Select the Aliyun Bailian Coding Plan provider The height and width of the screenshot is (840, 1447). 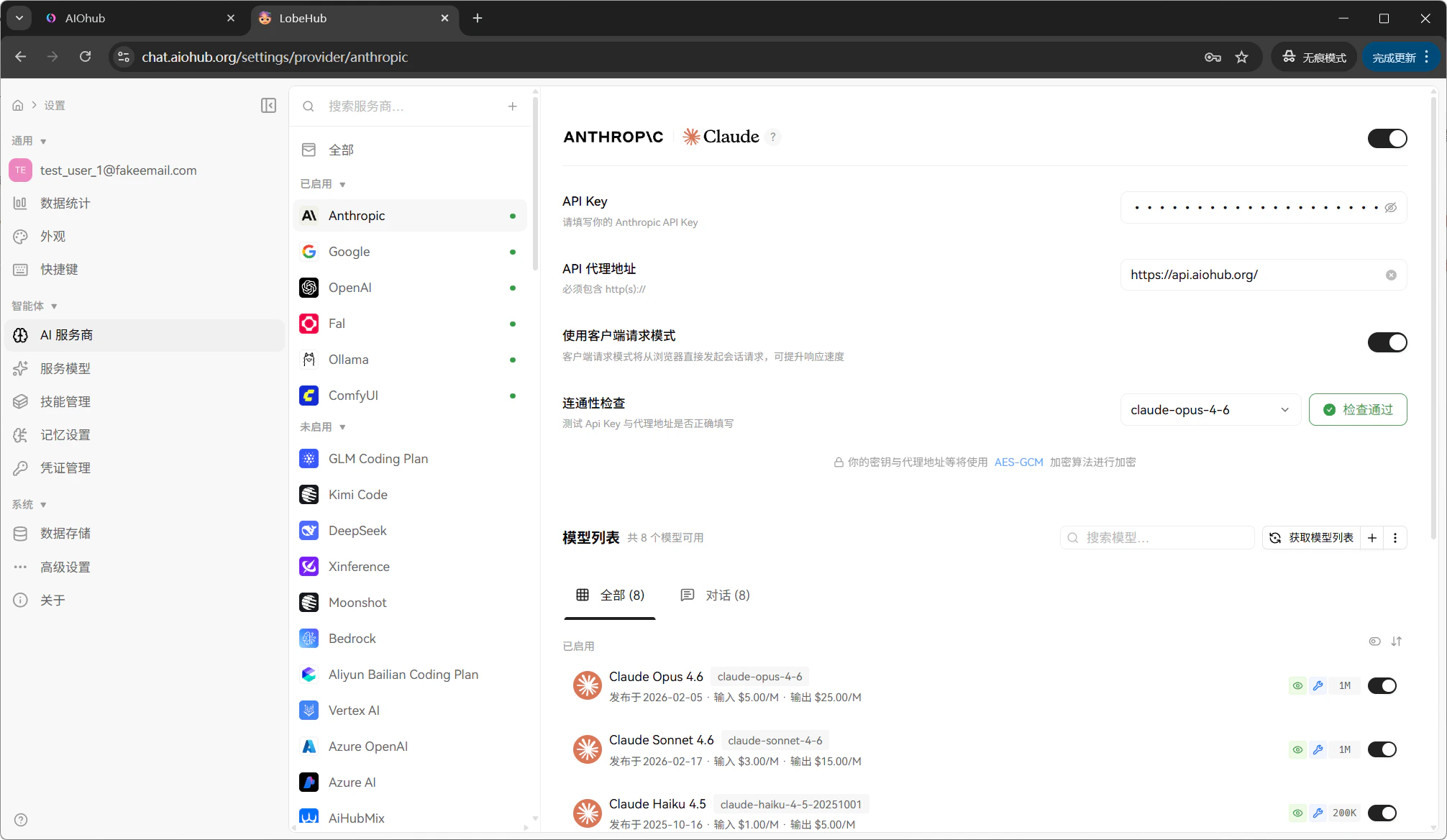(410, 675)
